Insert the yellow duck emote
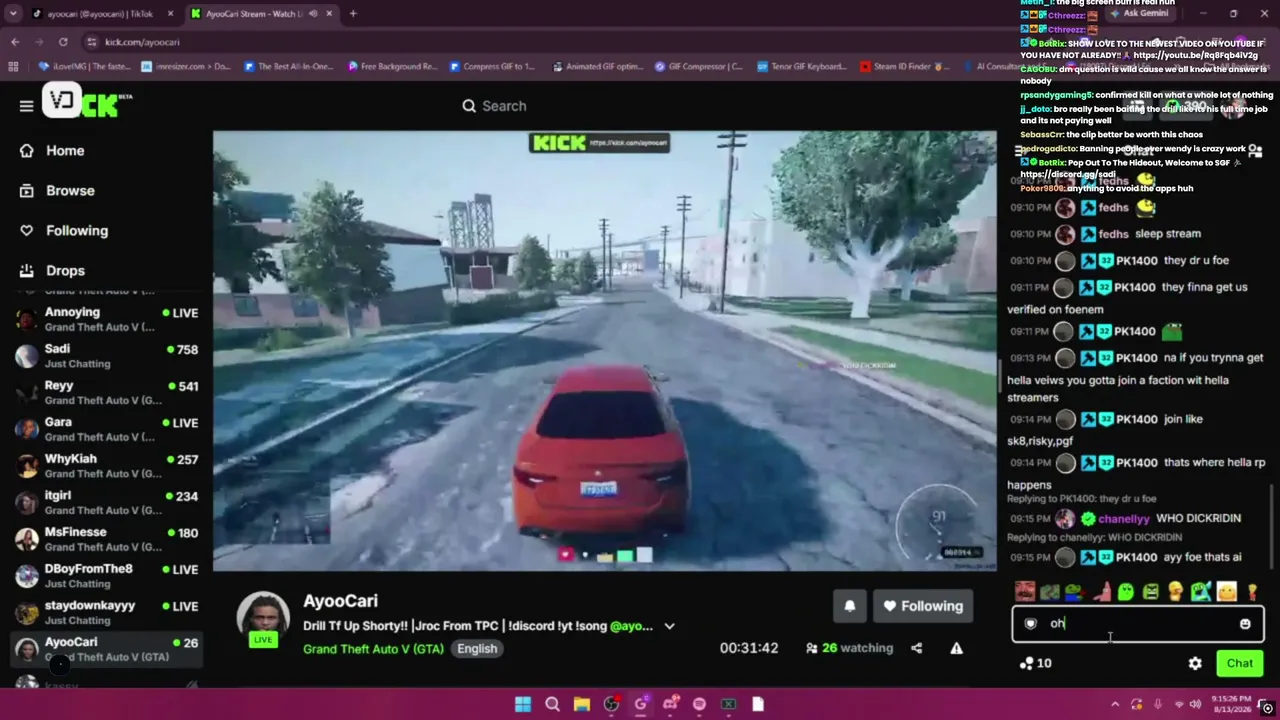 (1176, 592)
